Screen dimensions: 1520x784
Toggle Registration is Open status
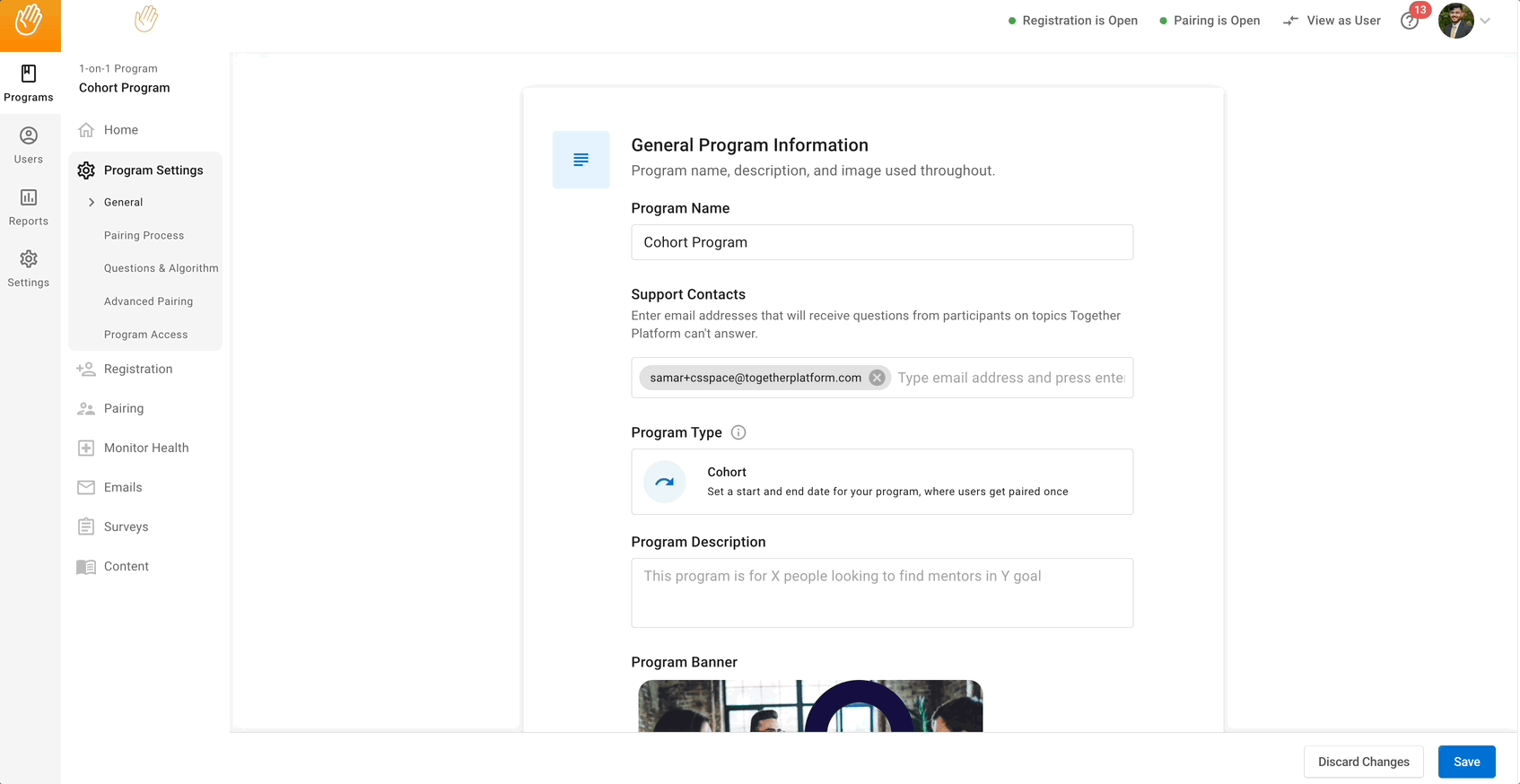coord(1072,21)
